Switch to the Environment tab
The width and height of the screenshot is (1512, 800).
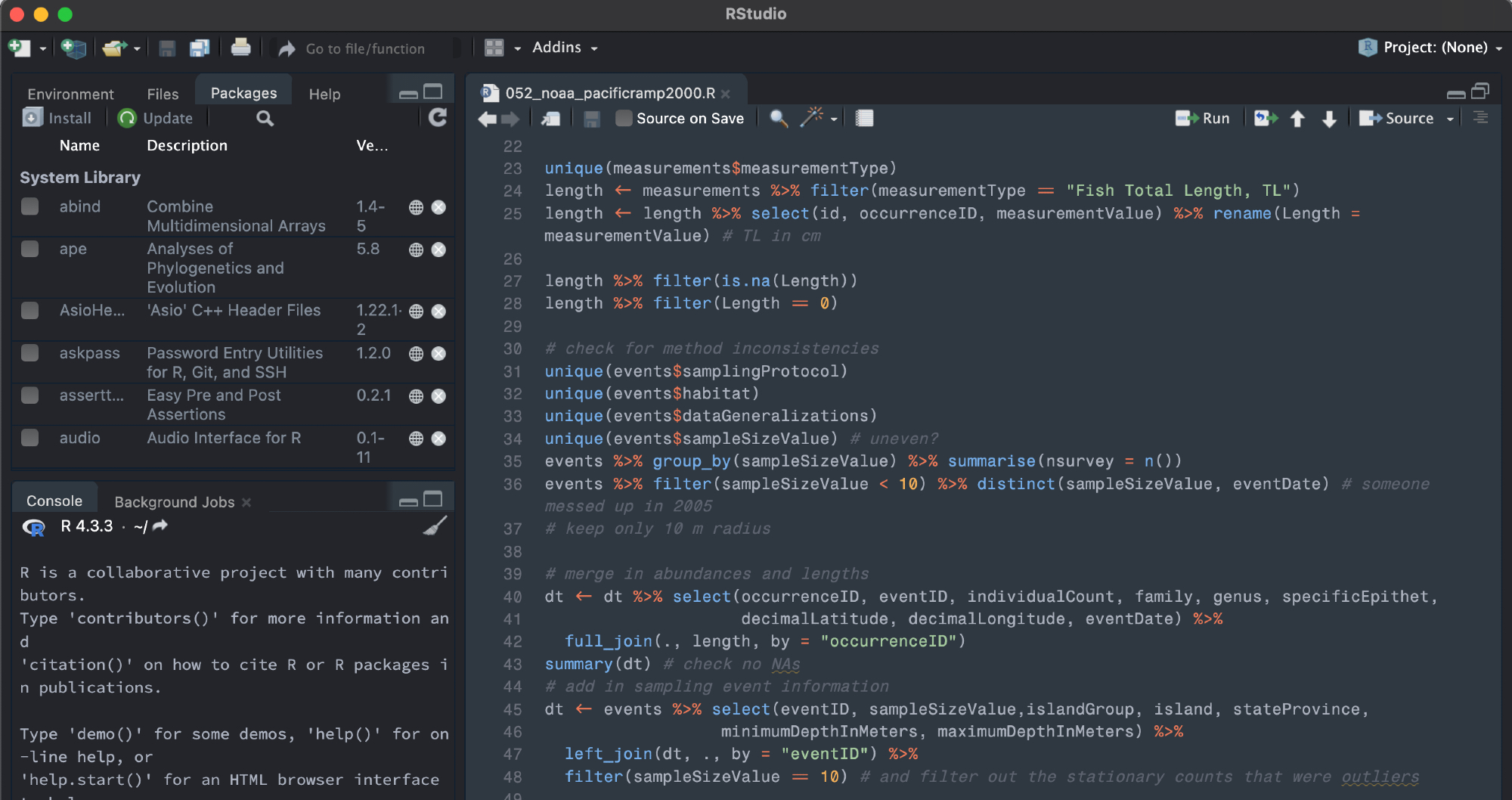click(70, 94)
